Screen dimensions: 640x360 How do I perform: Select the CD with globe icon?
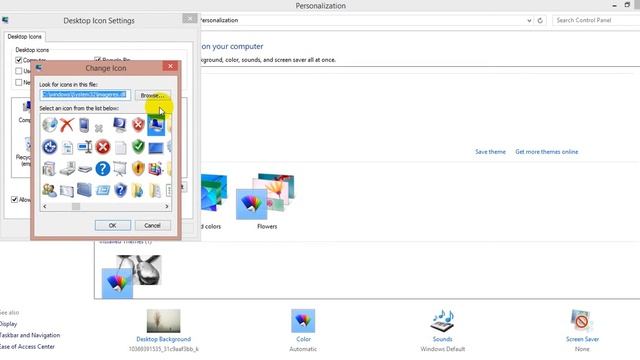50,125
